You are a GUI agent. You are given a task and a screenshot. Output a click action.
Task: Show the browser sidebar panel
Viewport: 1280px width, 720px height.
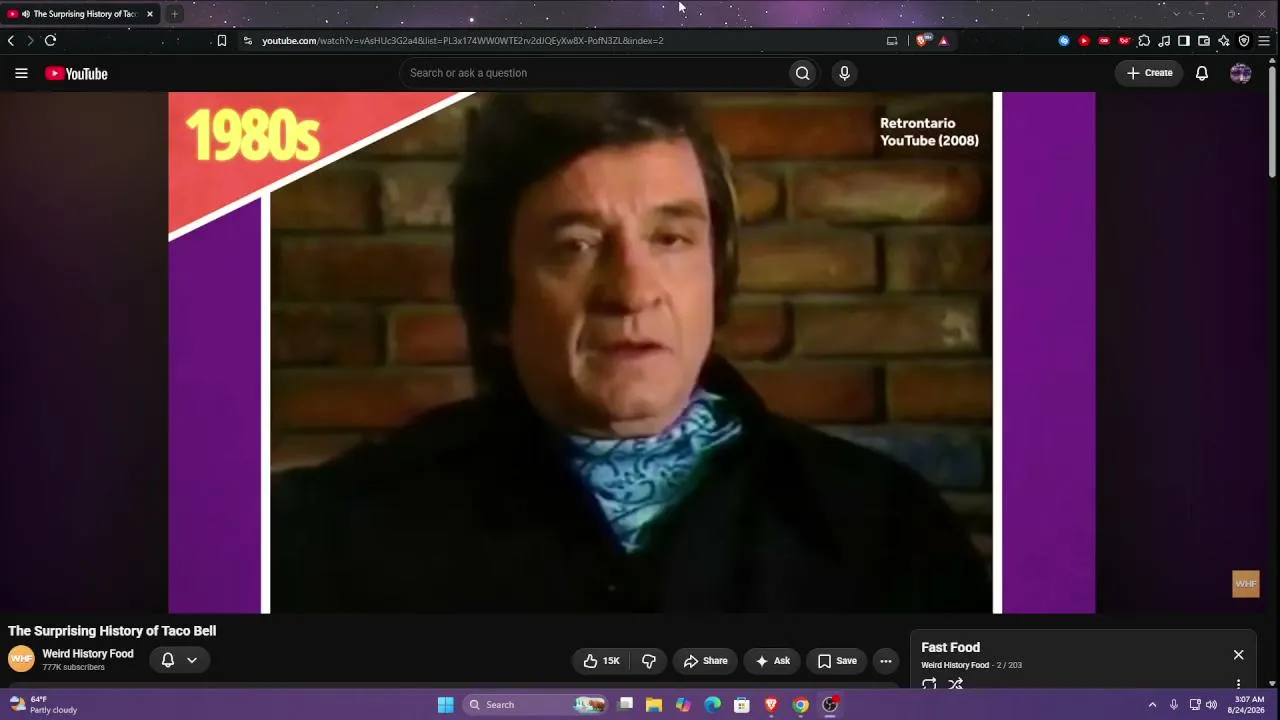(x=1184, y=41)
